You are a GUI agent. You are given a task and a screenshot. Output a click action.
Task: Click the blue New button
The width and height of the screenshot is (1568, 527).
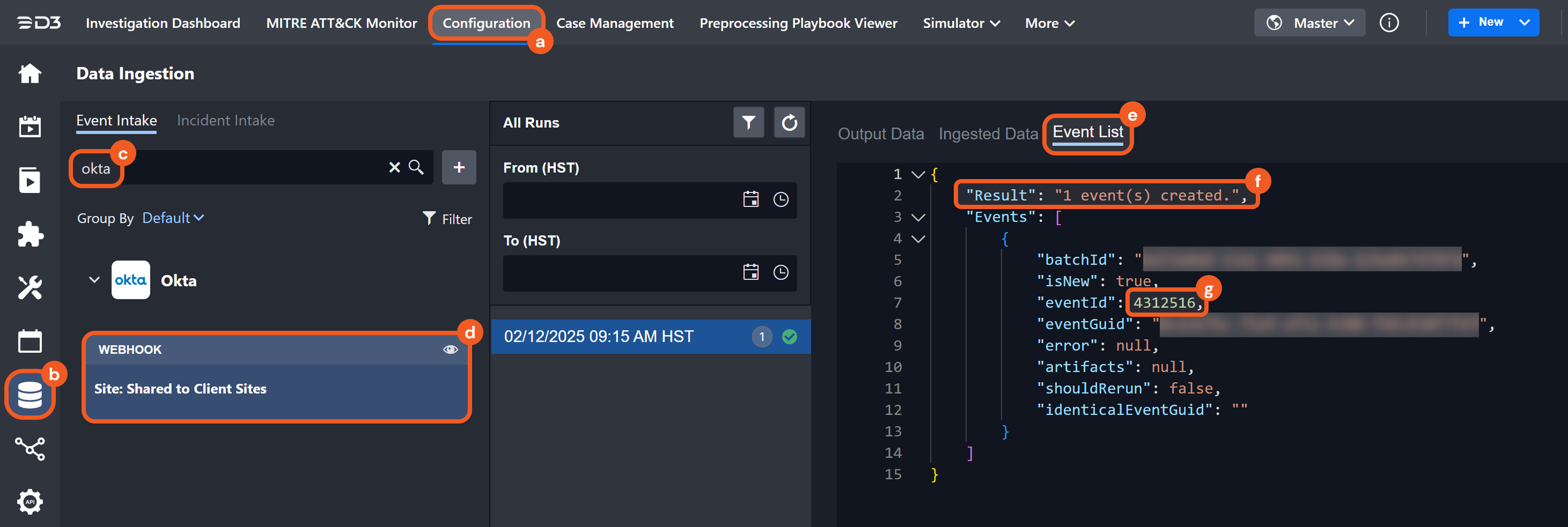[1482, 23]
